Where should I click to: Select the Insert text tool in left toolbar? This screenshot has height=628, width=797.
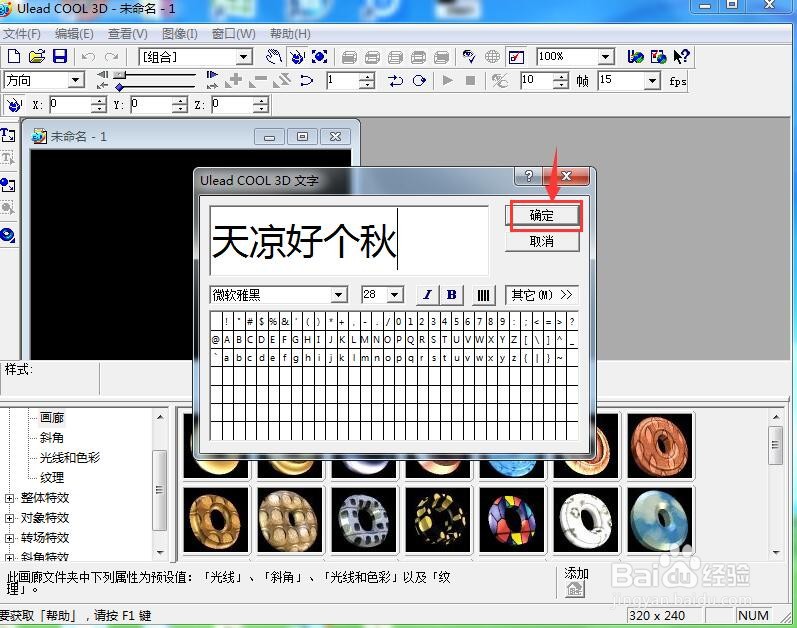pyautogui.click(x=8, y=135)
